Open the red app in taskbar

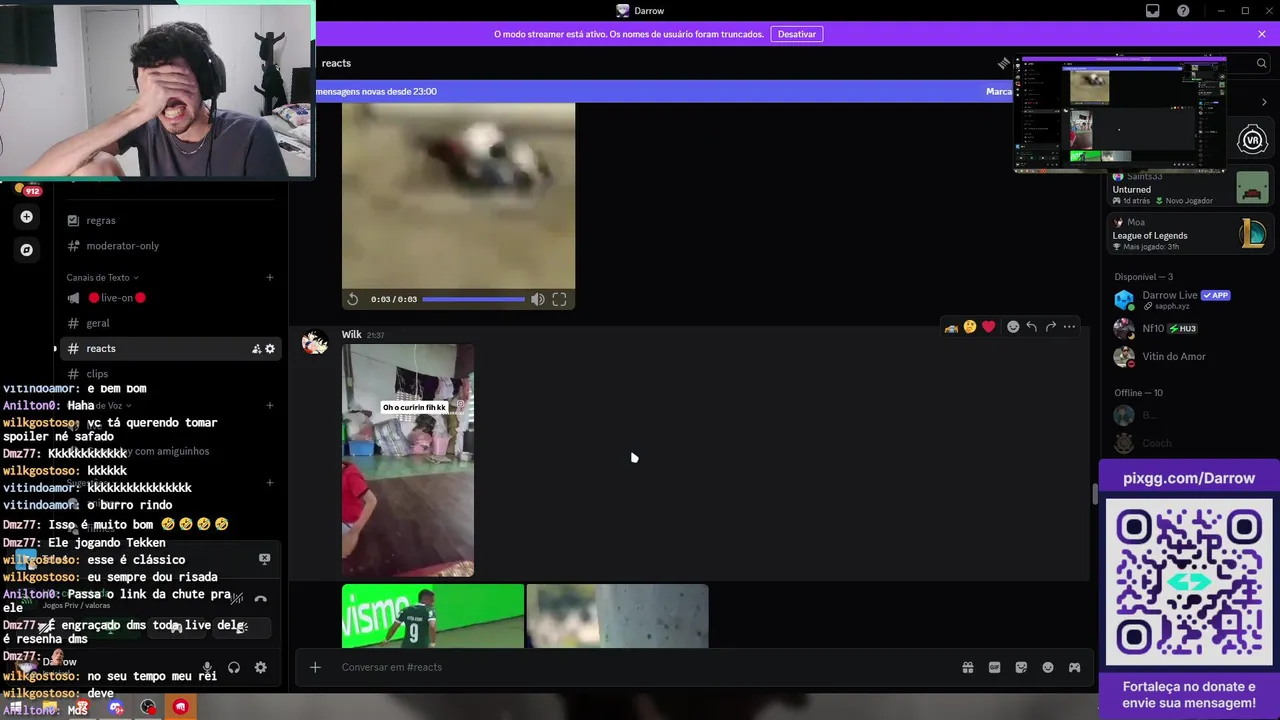point(181,707)
